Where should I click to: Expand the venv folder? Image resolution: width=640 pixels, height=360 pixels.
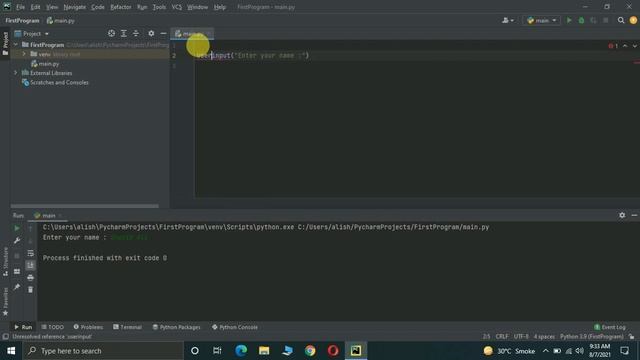coord(24,54)
